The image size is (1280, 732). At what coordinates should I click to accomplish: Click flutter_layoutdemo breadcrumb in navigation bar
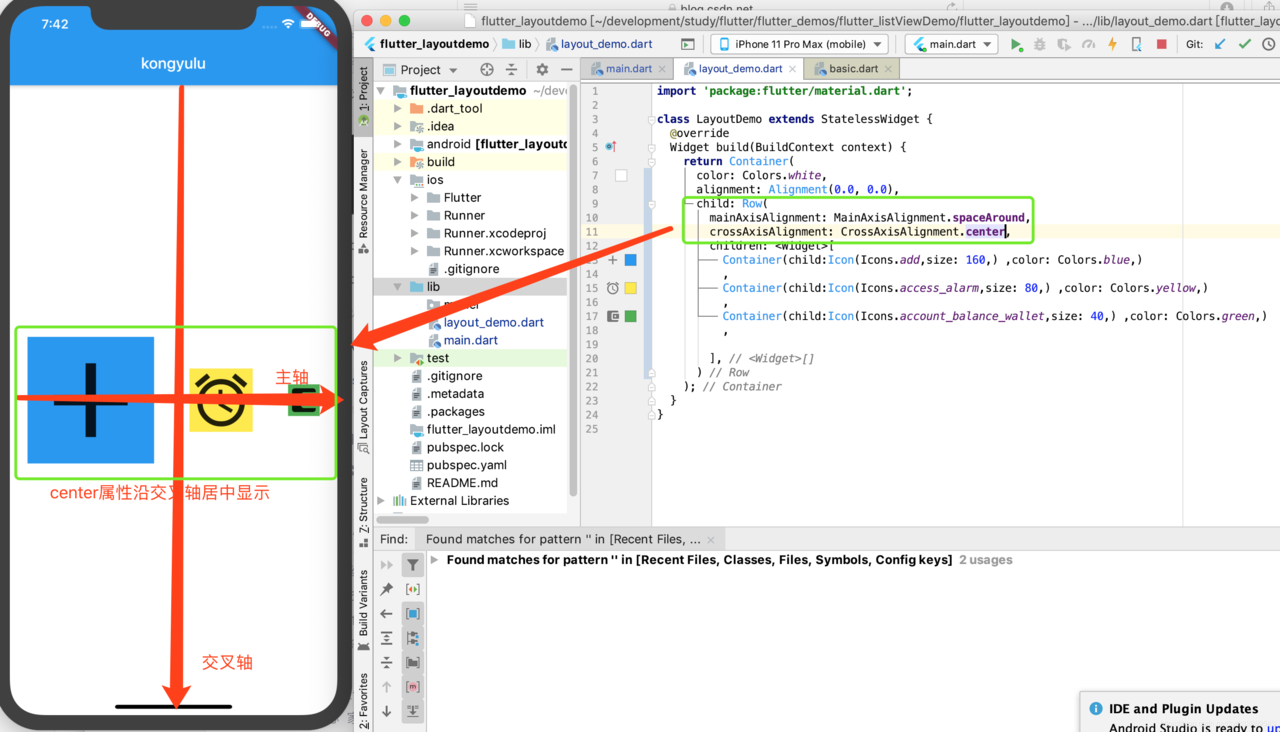pyautogui.click(x=427, y=44)
